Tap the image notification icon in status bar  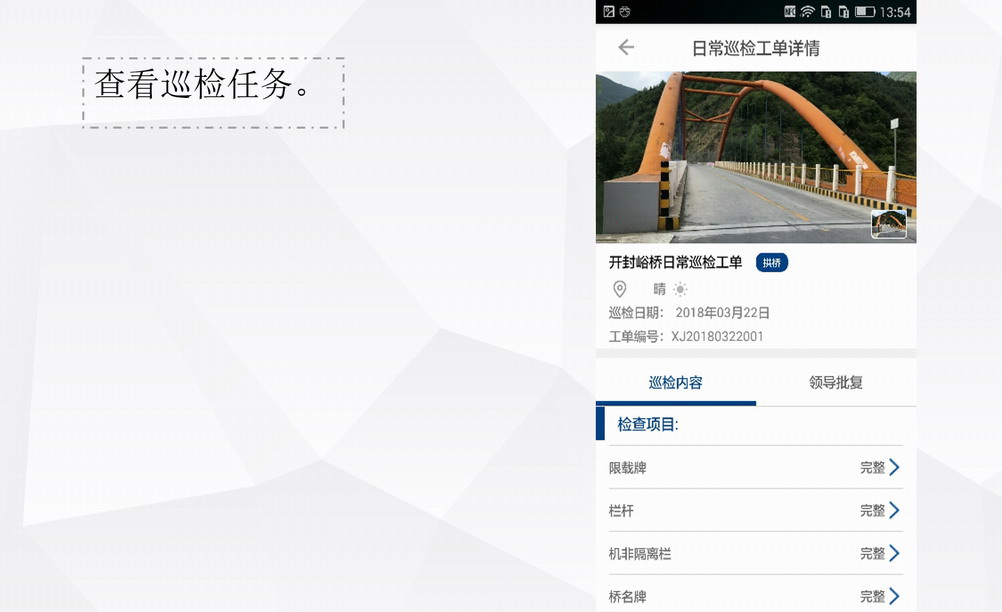(609, 11)
